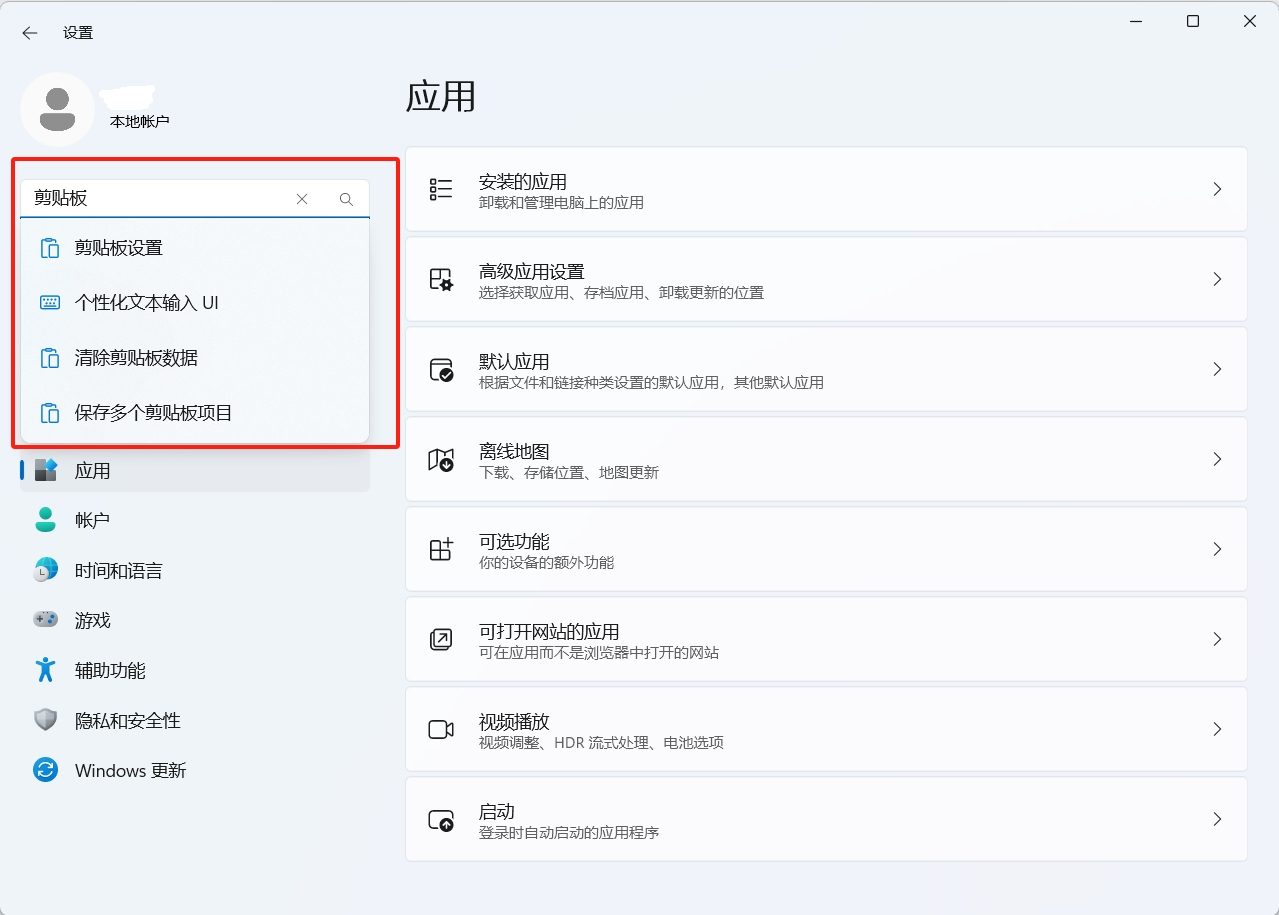This screenshot has height=915, width=1279.
Task: Click the magnifier search icon
Action: pos(346,199)
